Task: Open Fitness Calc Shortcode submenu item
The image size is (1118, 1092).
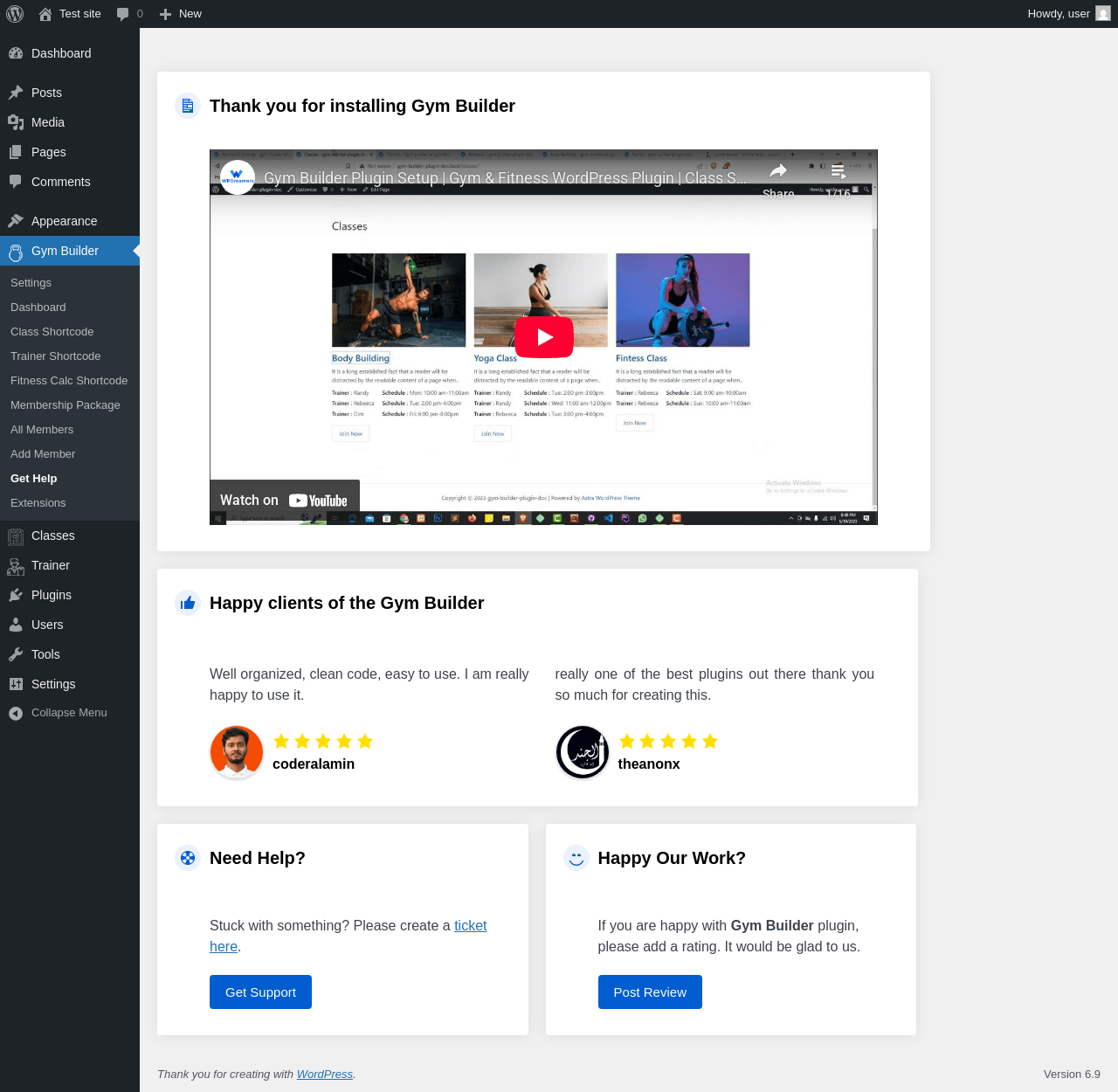Action: [x=69, y=381]
